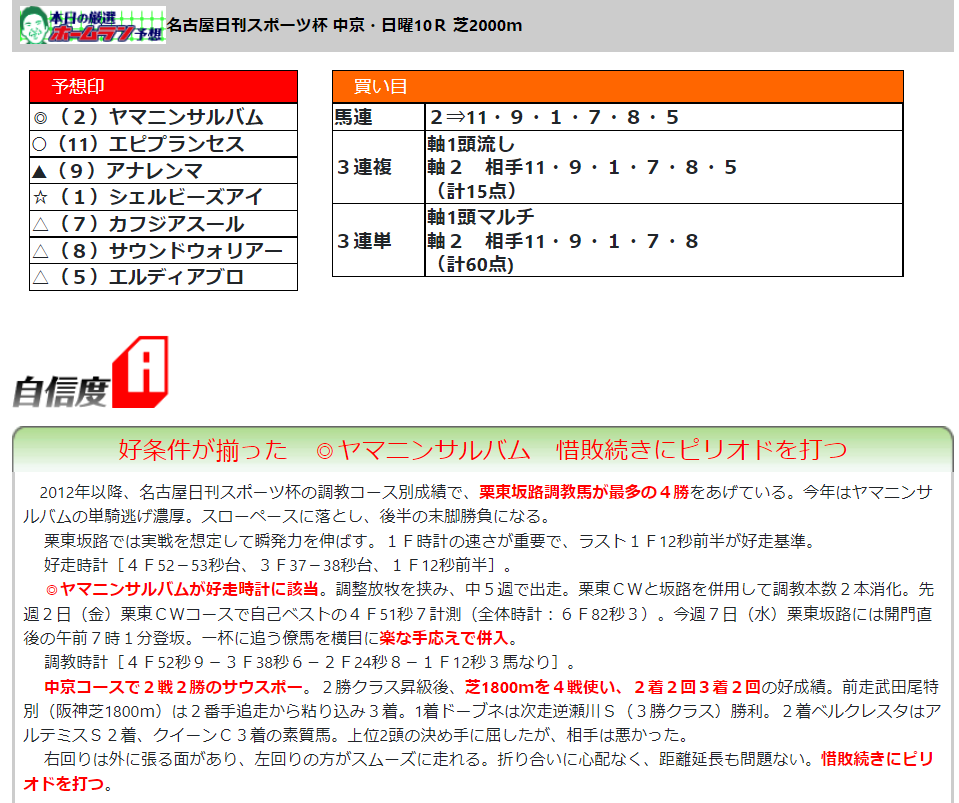This screenshot has height=803, width=959.
Task: Click the line starting 調教時計［4F52秒9
Action: pos(309,662)
